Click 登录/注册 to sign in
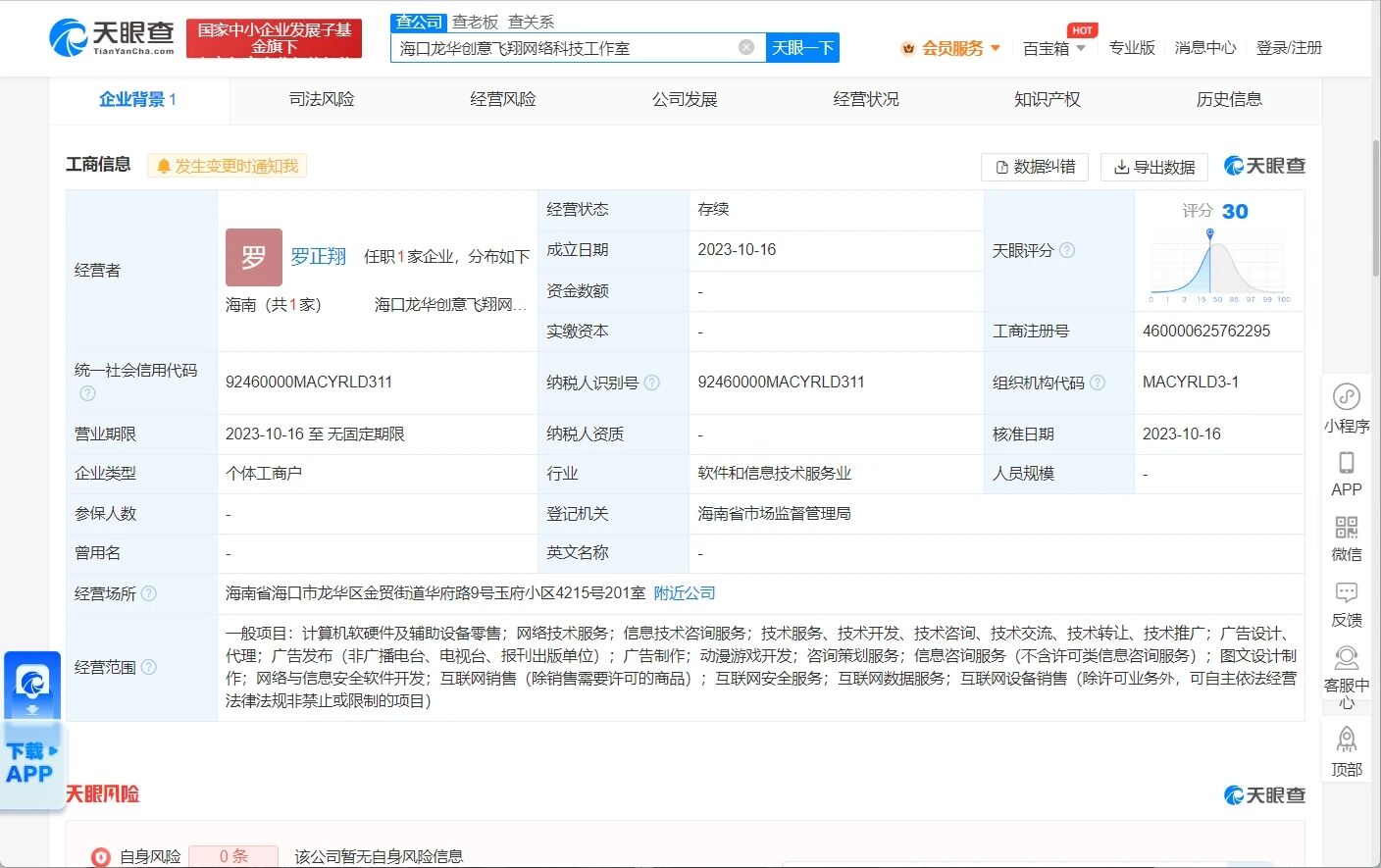 coord(1289,48)
